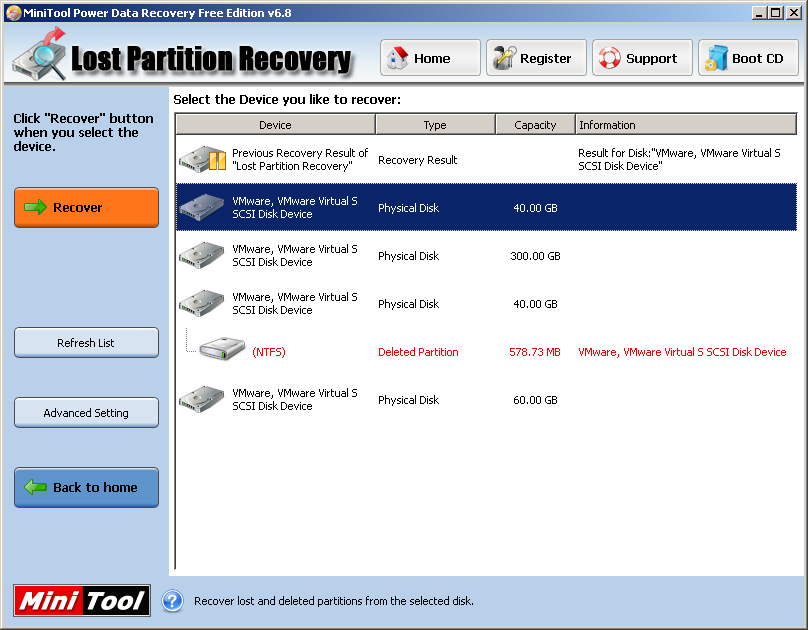The image size is (808, 630).
Task: Click the Register keys icon
Action: tap(504, 58)
